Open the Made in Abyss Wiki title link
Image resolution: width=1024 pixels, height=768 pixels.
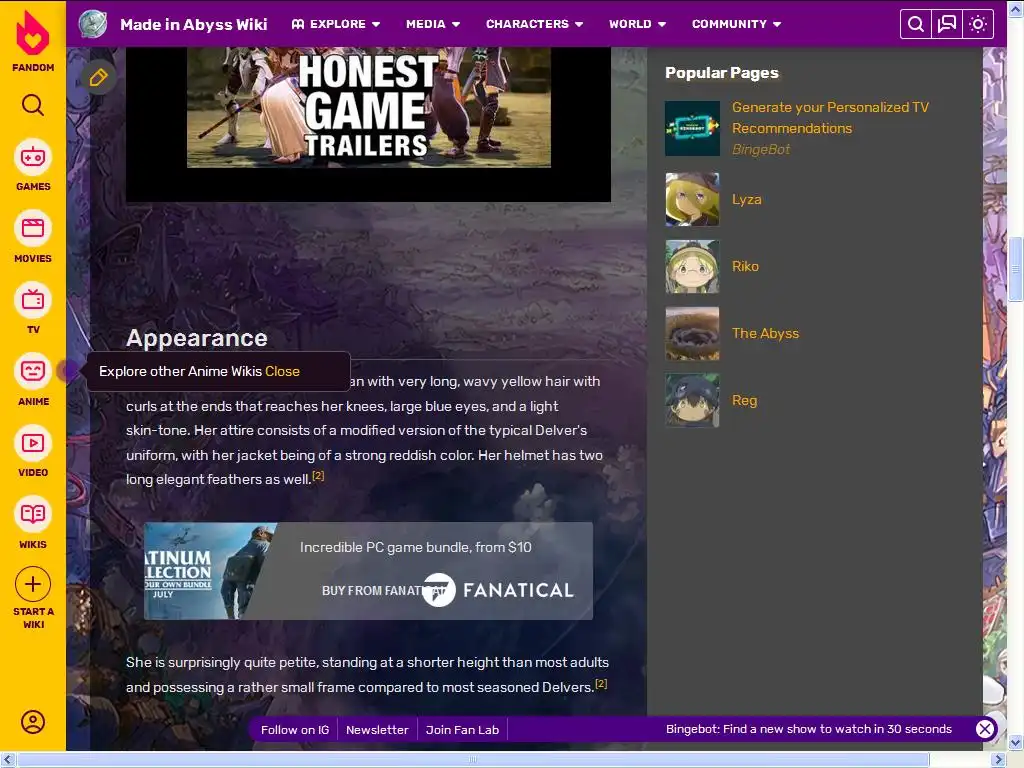[193, 24]
